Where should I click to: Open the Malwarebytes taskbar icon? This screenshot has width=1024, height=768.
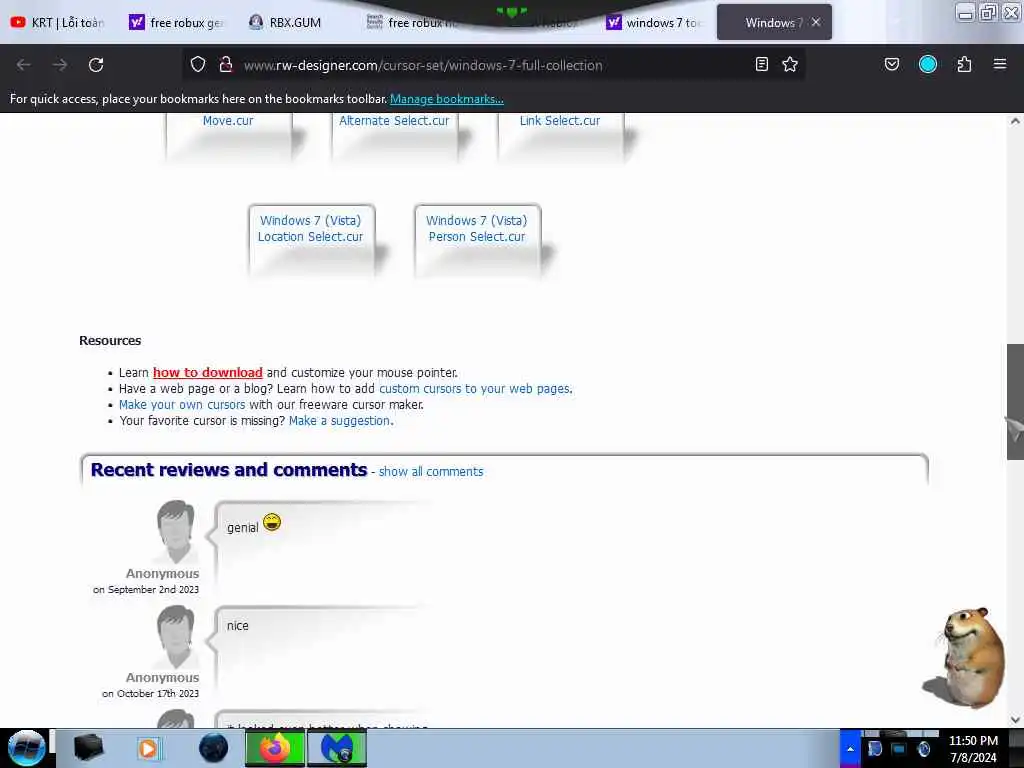(337, 748)
